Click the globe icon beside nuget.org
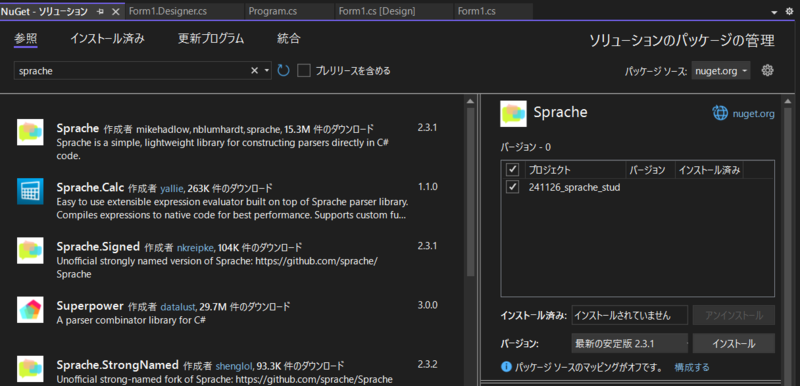The image size is (800, 386). click(x=720, y=113)
